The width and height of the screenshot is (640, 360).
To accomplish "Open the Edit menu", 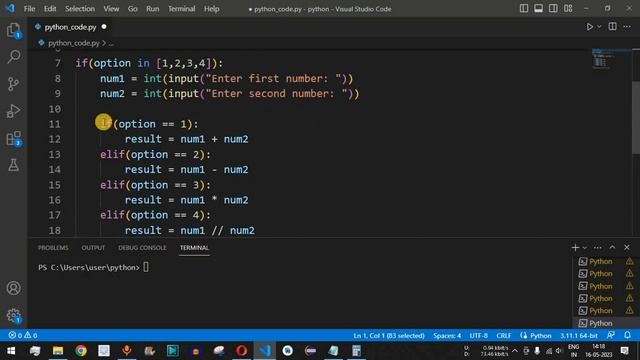I will (50, 9).
